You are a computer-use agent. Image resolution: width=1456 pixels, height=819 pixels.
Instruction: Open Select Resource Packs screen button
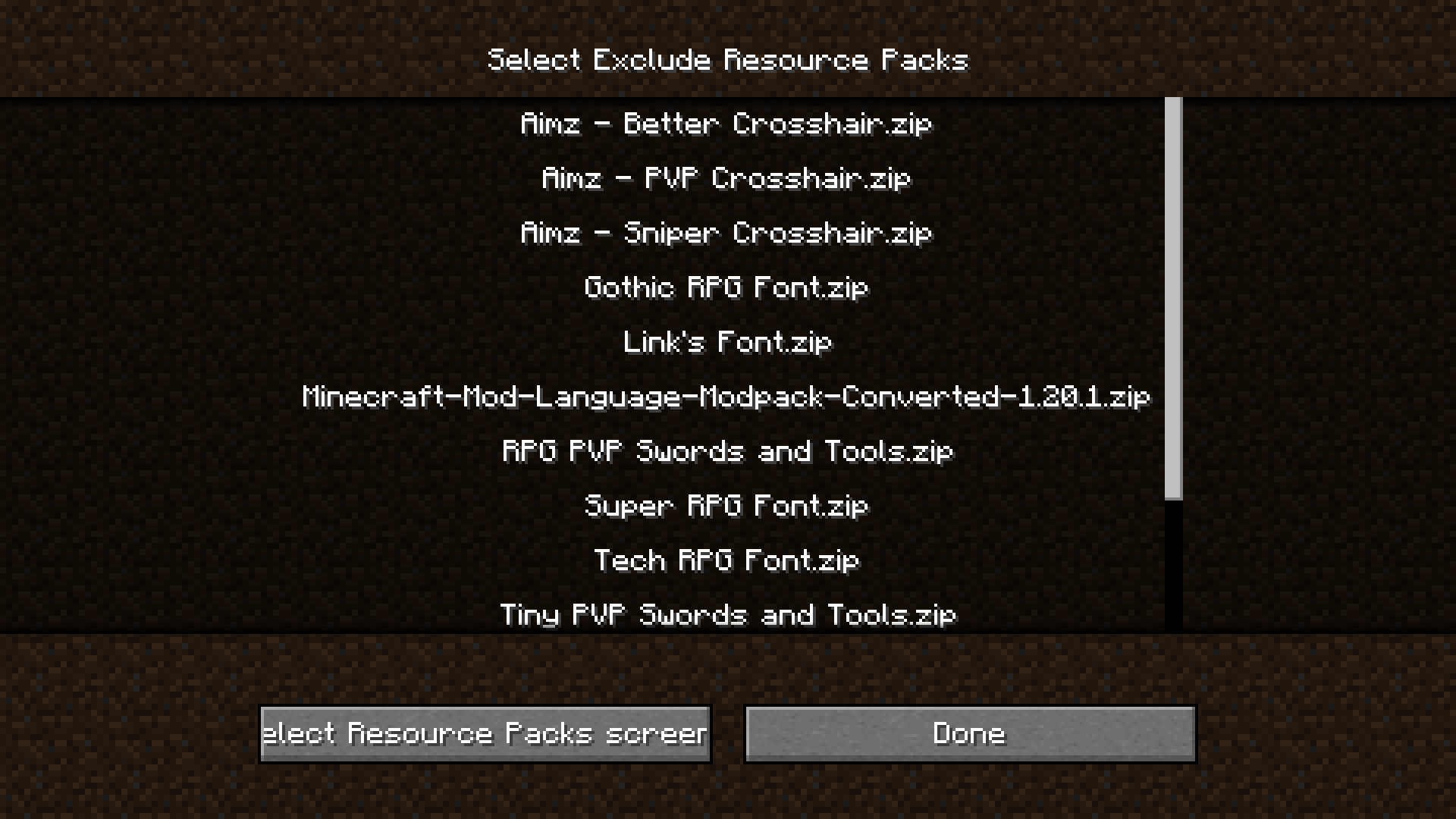pos(485,734)
